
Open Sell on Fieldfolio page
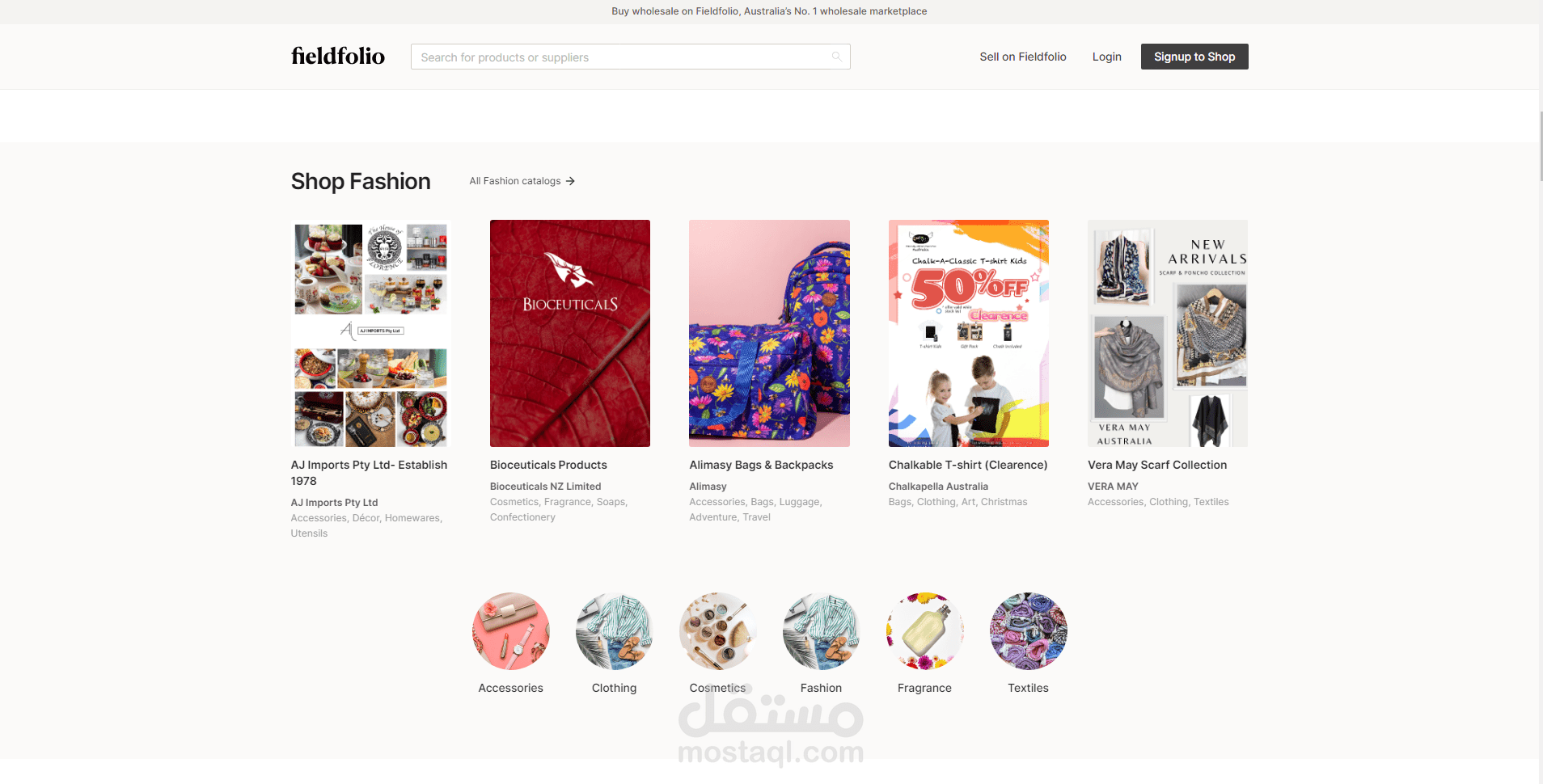(1023, 57)
